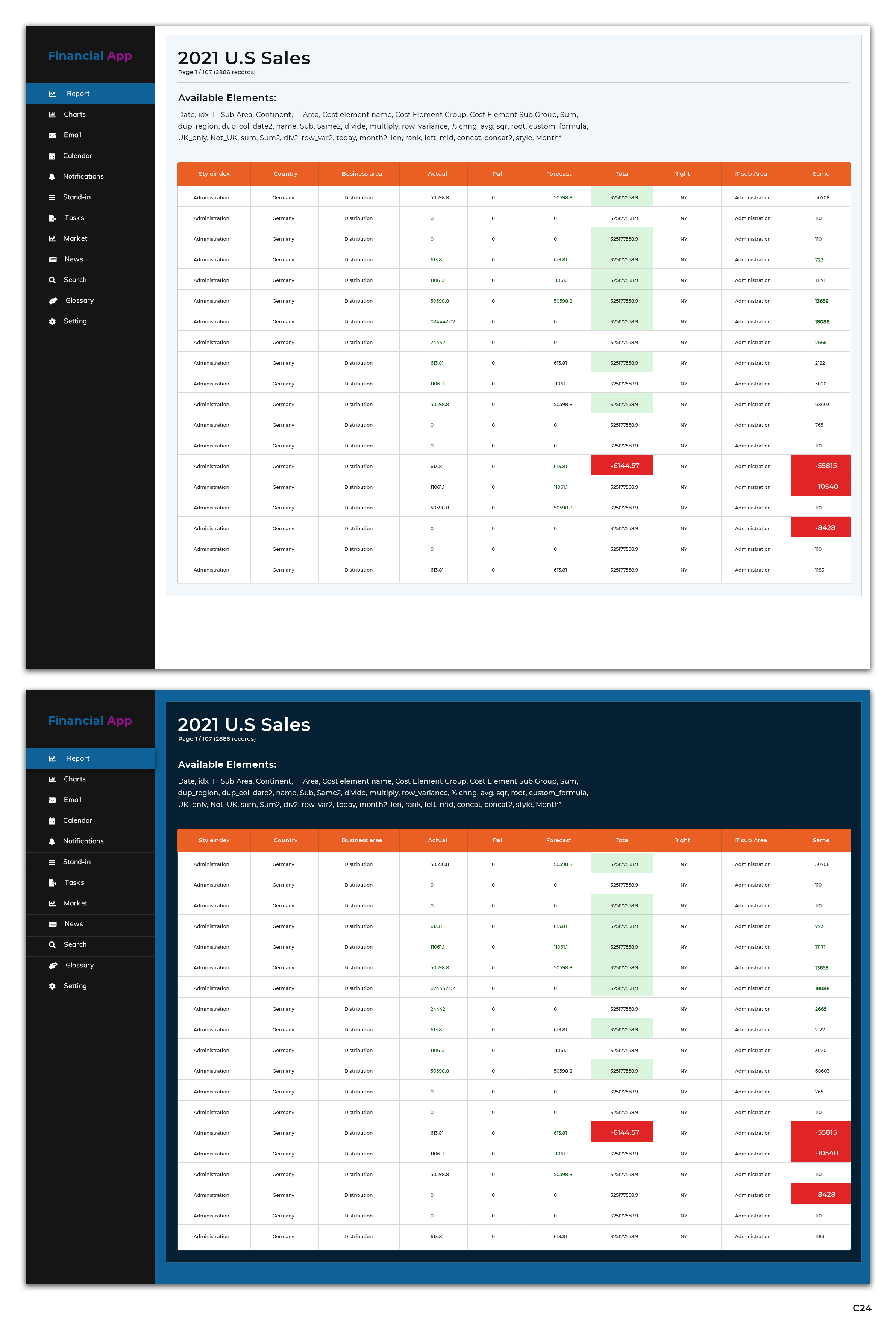This screenshot has width=896, height=1325.
Task: Open the Report menu item in light-theme sidebar
Action: (78, 94)
